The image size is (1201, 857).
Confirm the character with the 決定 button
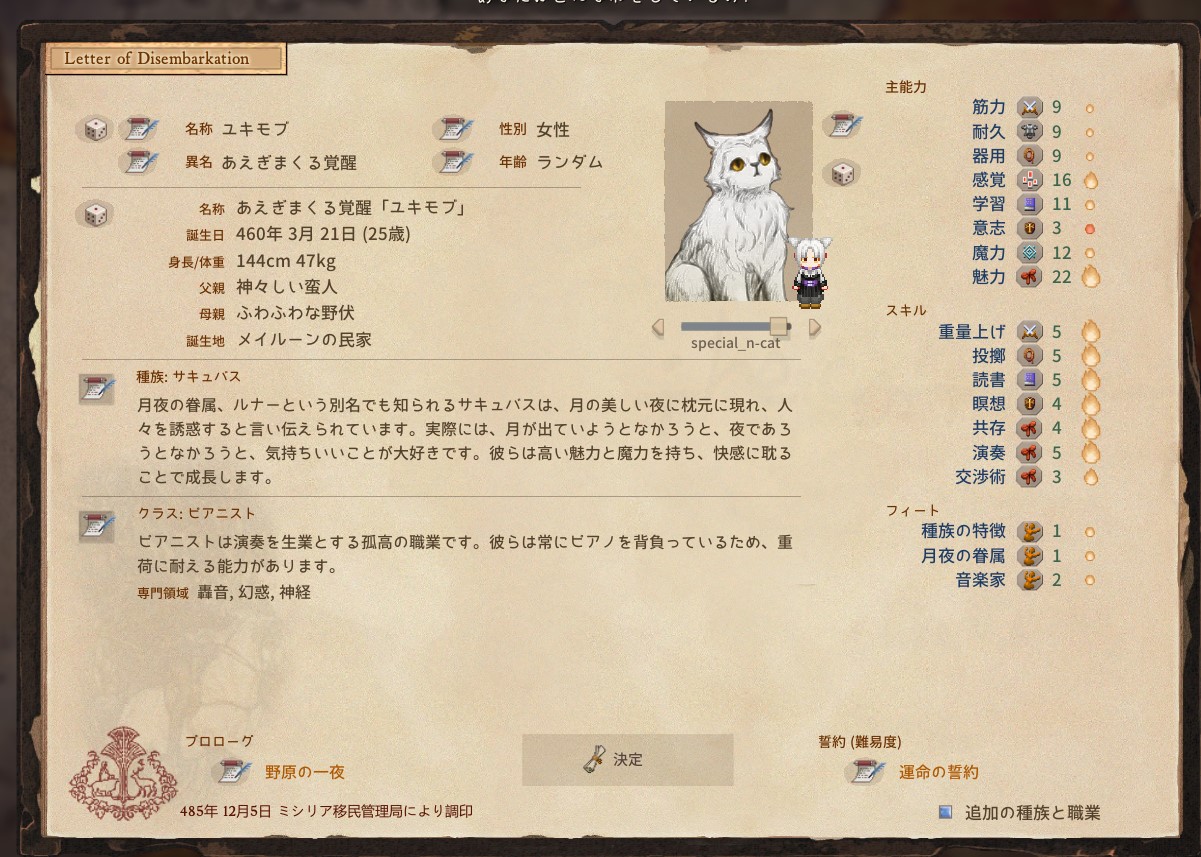[x=627, y=760]
